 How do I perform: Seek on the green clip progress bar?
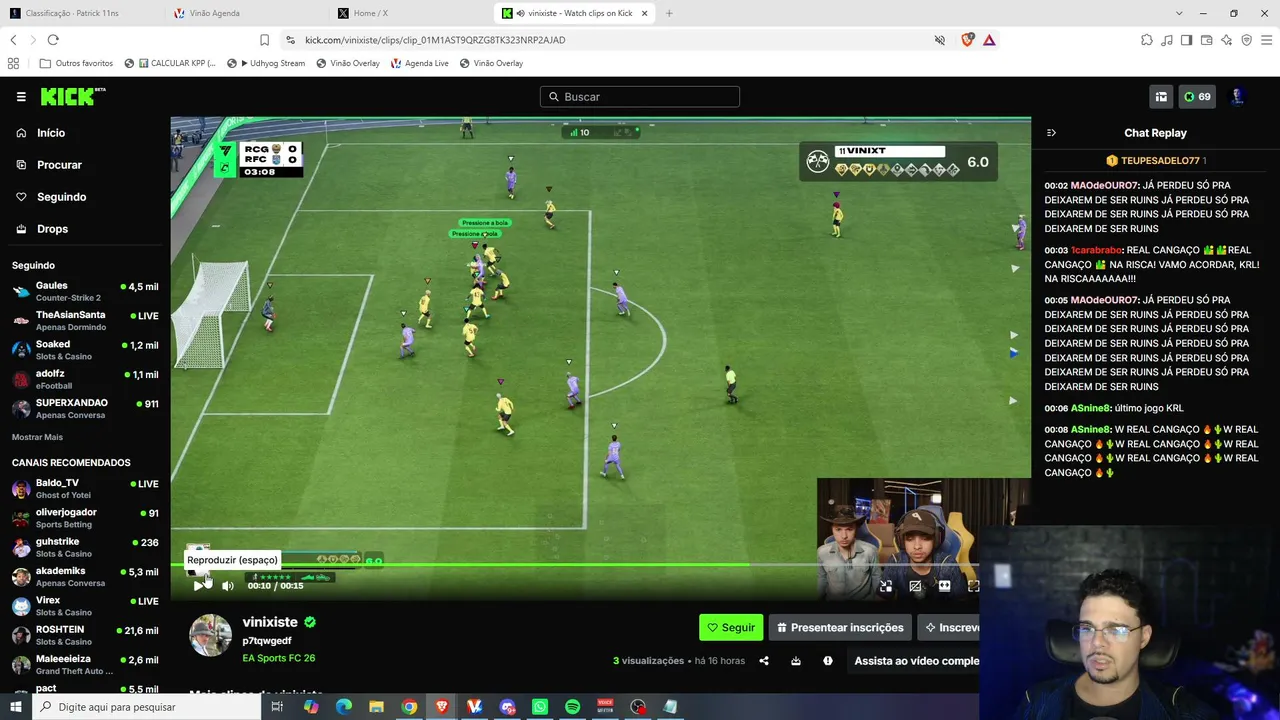(600, 566)
